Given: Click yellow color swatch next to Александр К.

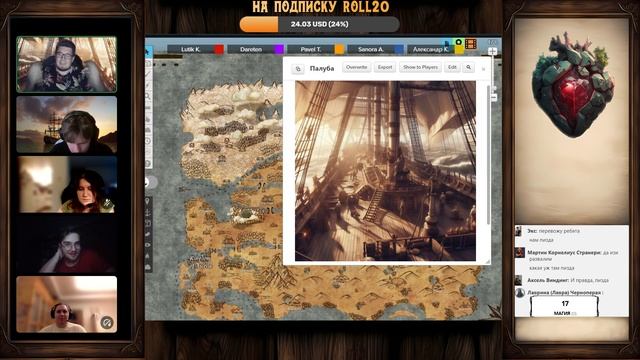Looking at the screenshot, I should (x=459, y=49).
